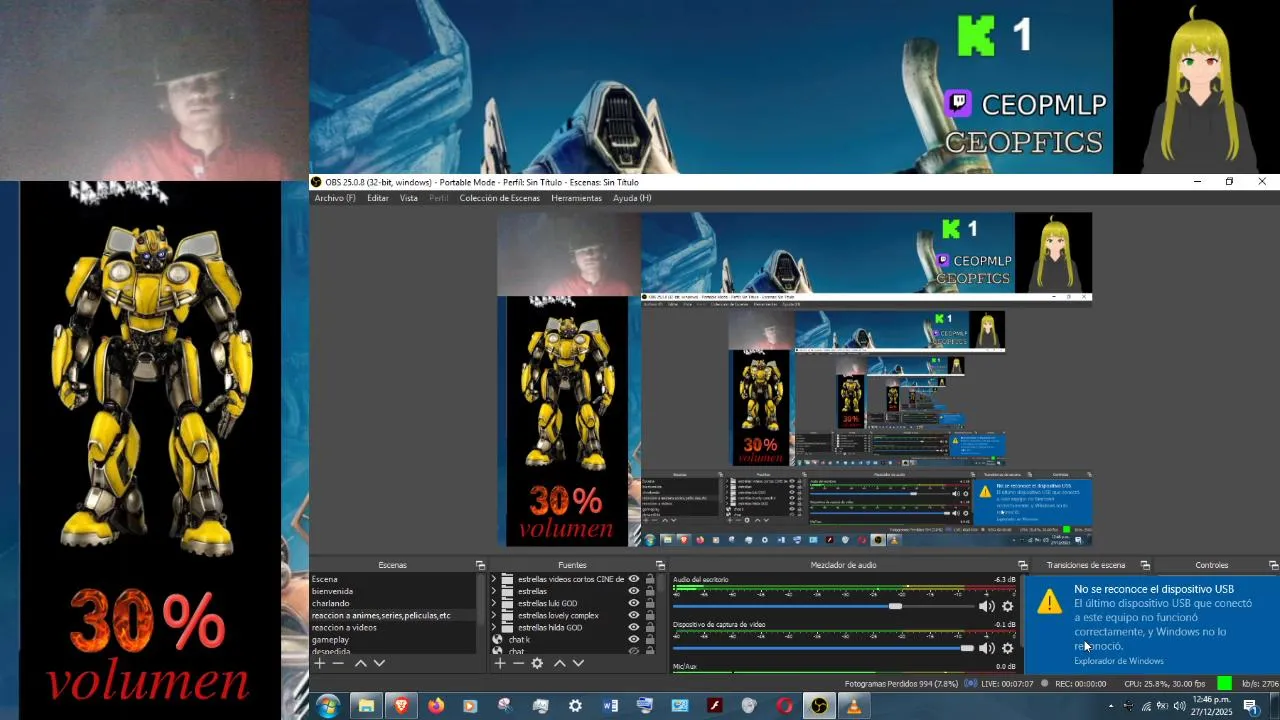Lock the 'estrellas luki GOD' source
Screen dimensions: 1280x720
pos(650,603)
